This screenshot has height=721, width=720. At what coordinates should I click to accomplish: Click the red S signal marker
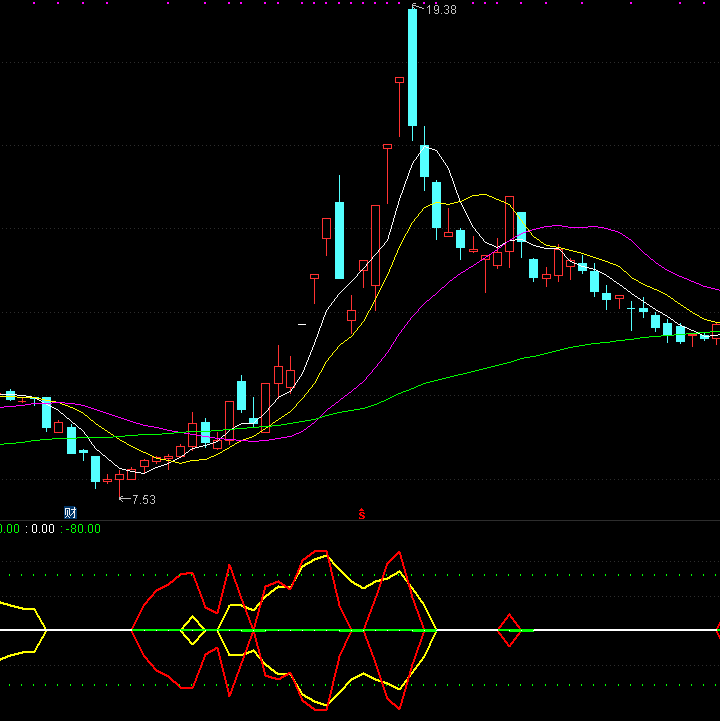pos(362,514)
